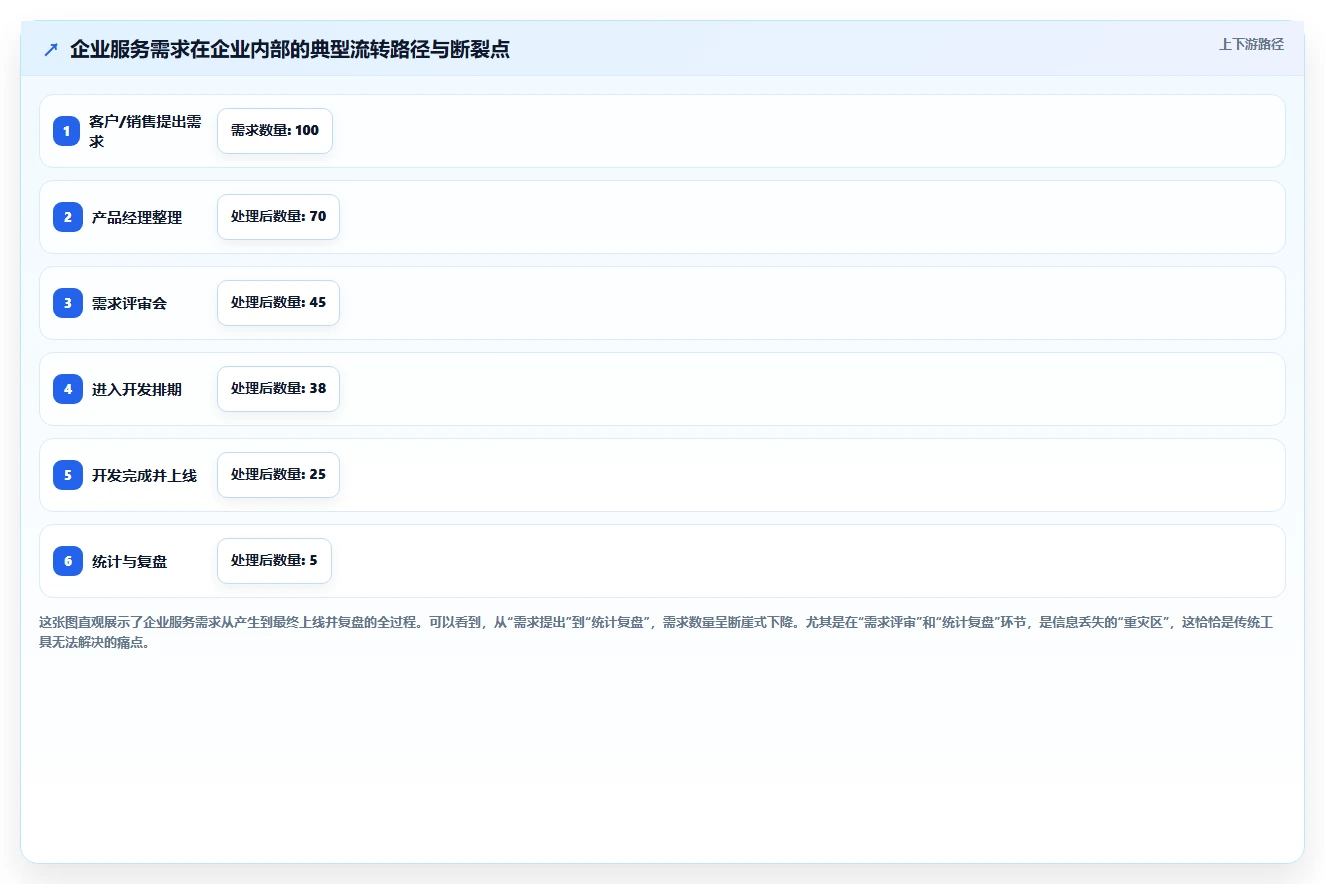Click the 需求评审会 step label
Image resolution: width=1325 pixels, height=884 pixels.
pos(129,303)
